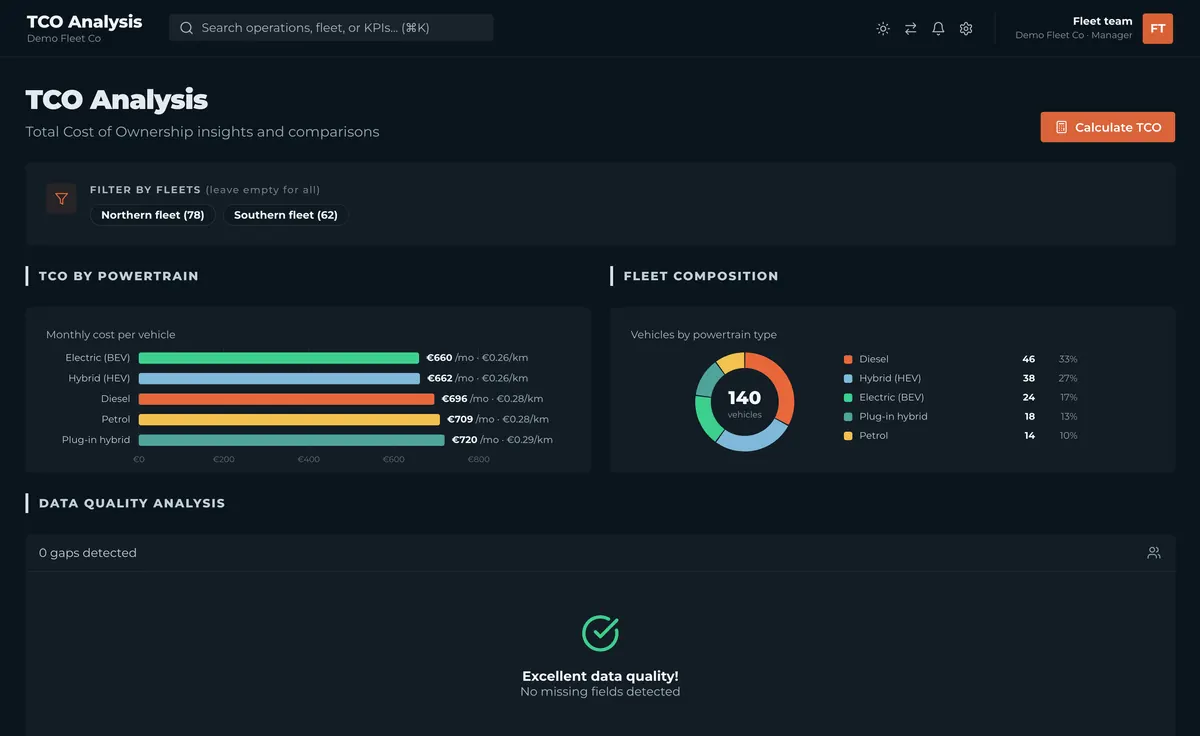Select the Petrol yellow cost bar

(289, 419)
